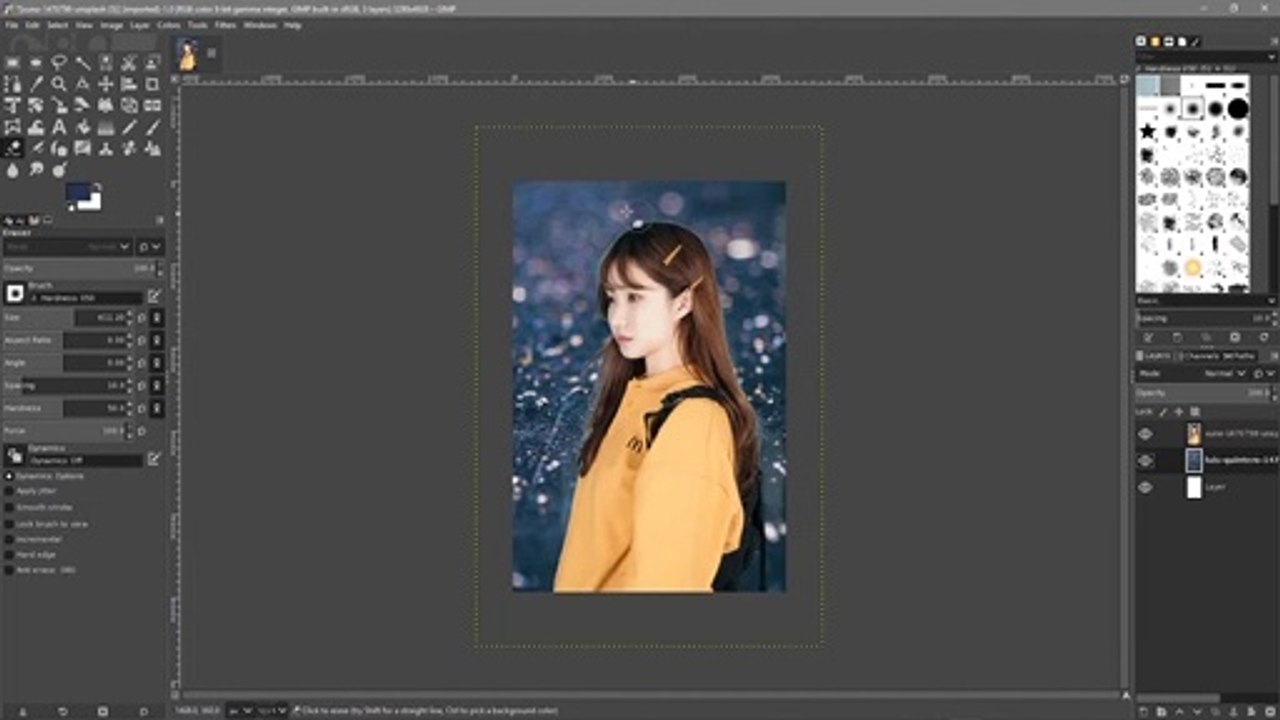Open the status bar zoom level dropdown
The width and height of the screenshot is (1280, 720).
[272, 710]
